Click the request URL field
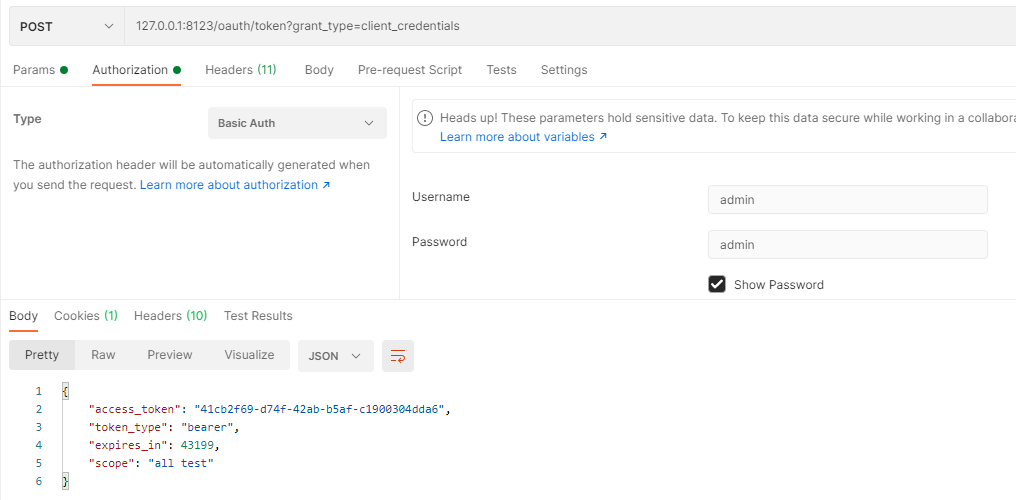The image size is (1016, 500). pyautogui.click(x=570, y=27)
